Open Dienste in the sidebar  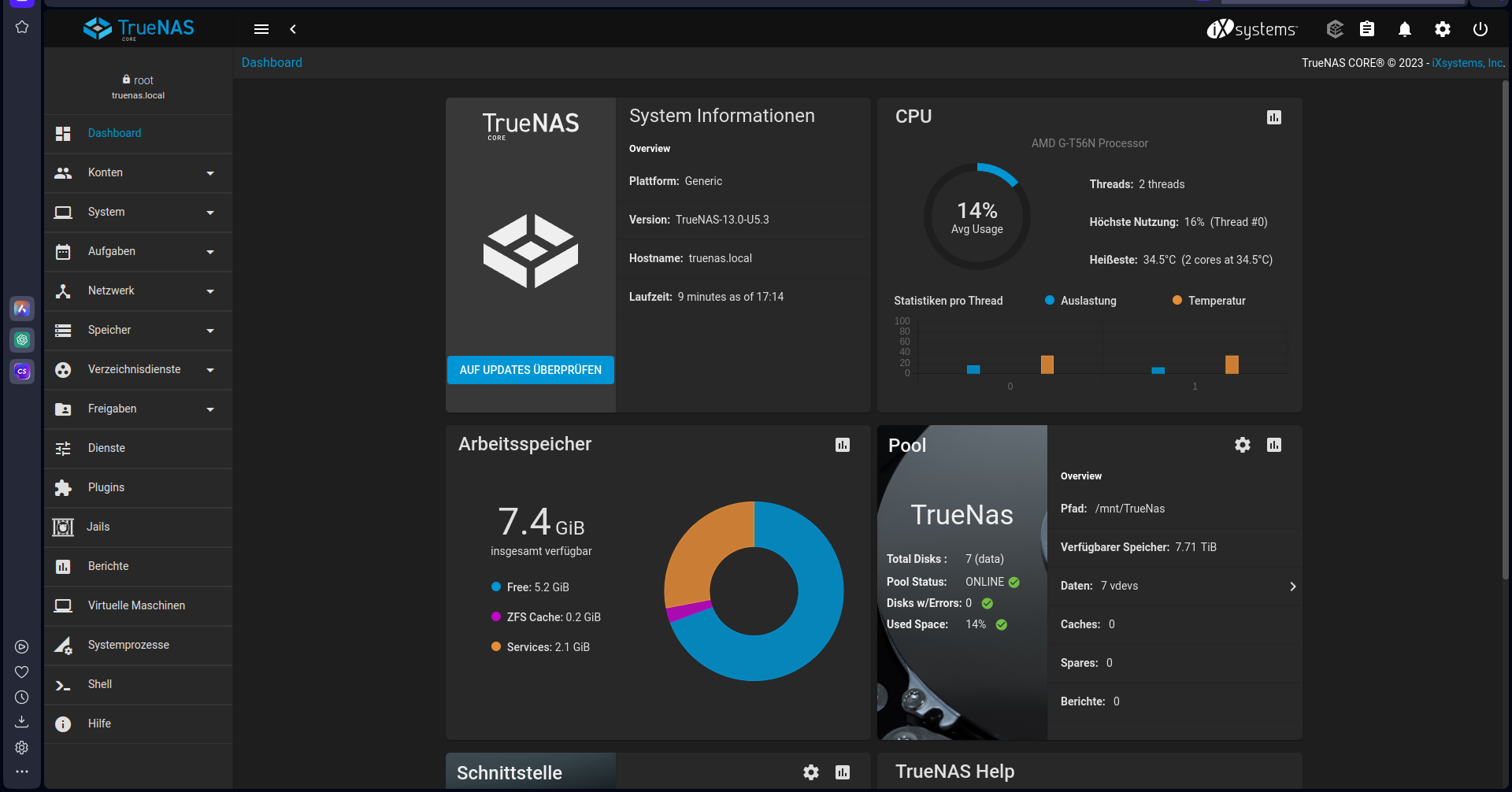coord(139,449)
